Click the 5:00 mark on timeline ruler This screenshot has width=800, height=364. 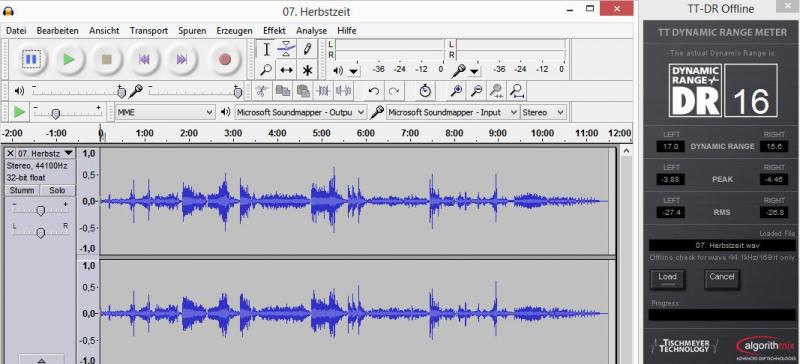click(x=321, y=133)
